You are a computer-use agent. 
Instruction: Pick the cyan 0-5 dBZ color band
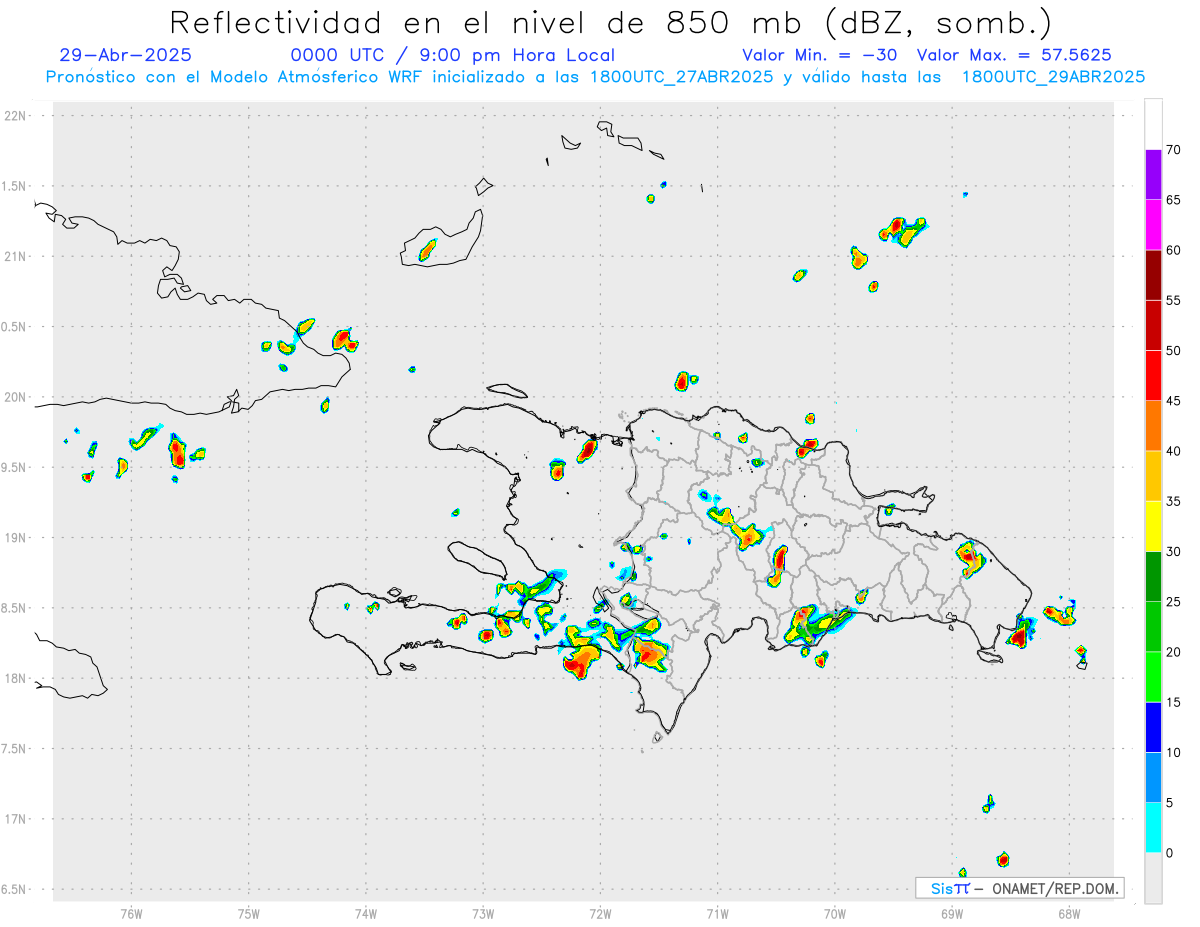1153,828
